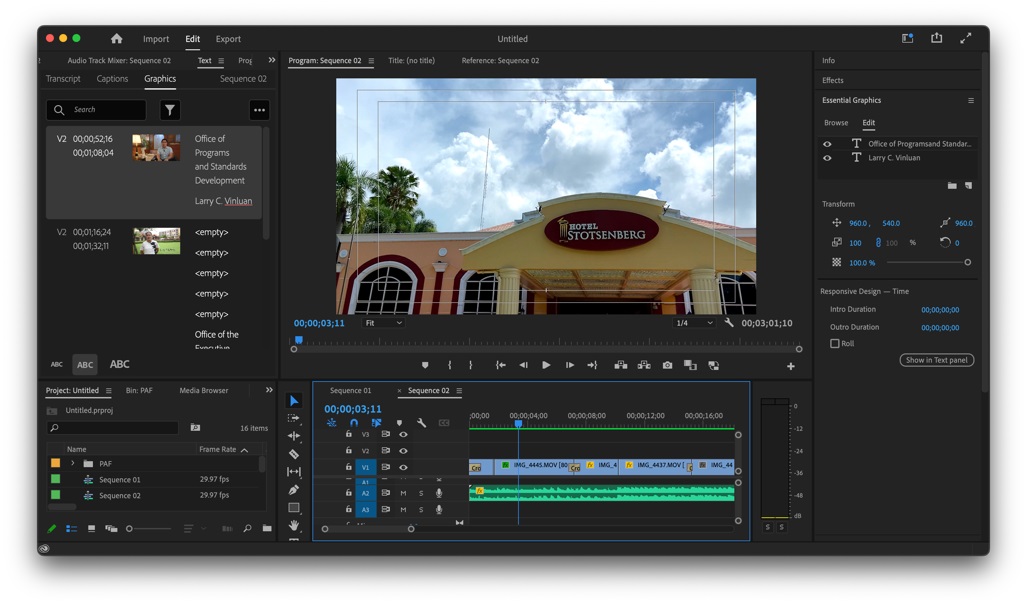Click Show in Text panel button

(x=937, y=360)
